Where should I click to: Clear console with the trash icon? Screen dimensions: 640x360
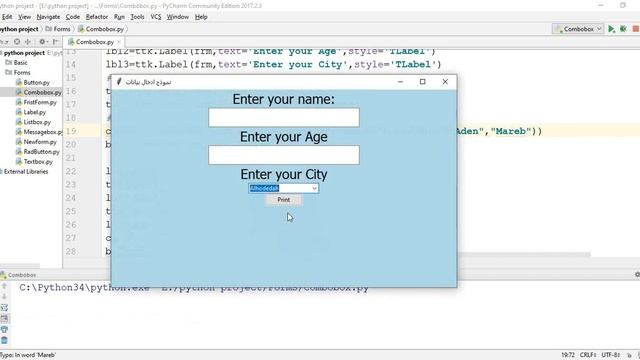pos(4,340)
